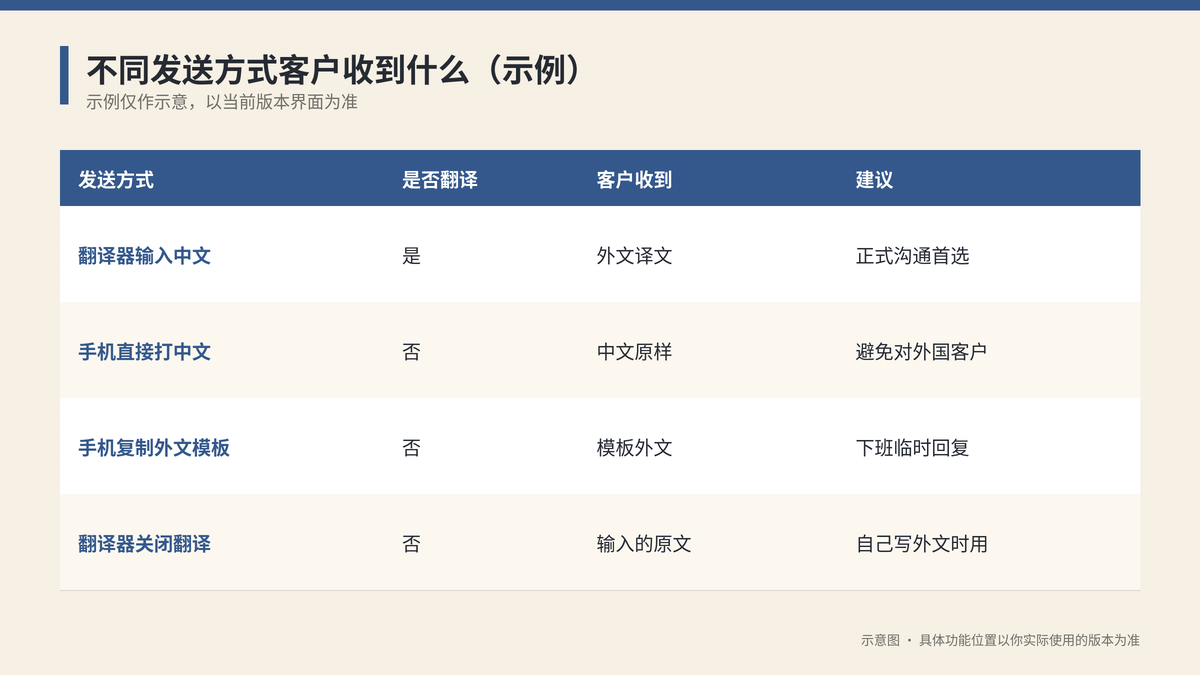
Task: Click the 建议 column header
Action: click(x=874, y=180)
